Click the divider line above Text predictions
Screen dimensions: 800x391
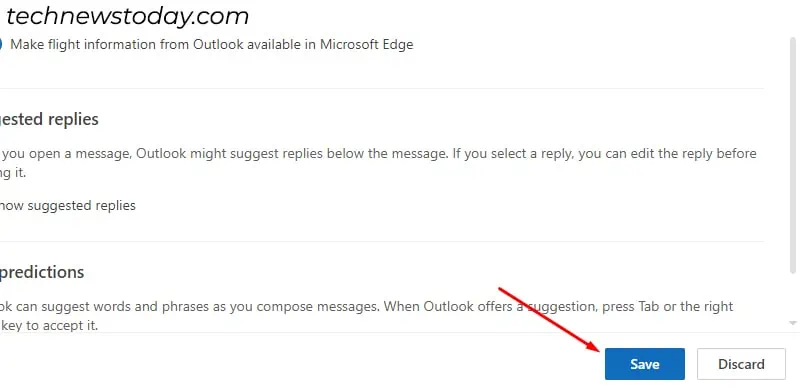(x=382, y=241)
